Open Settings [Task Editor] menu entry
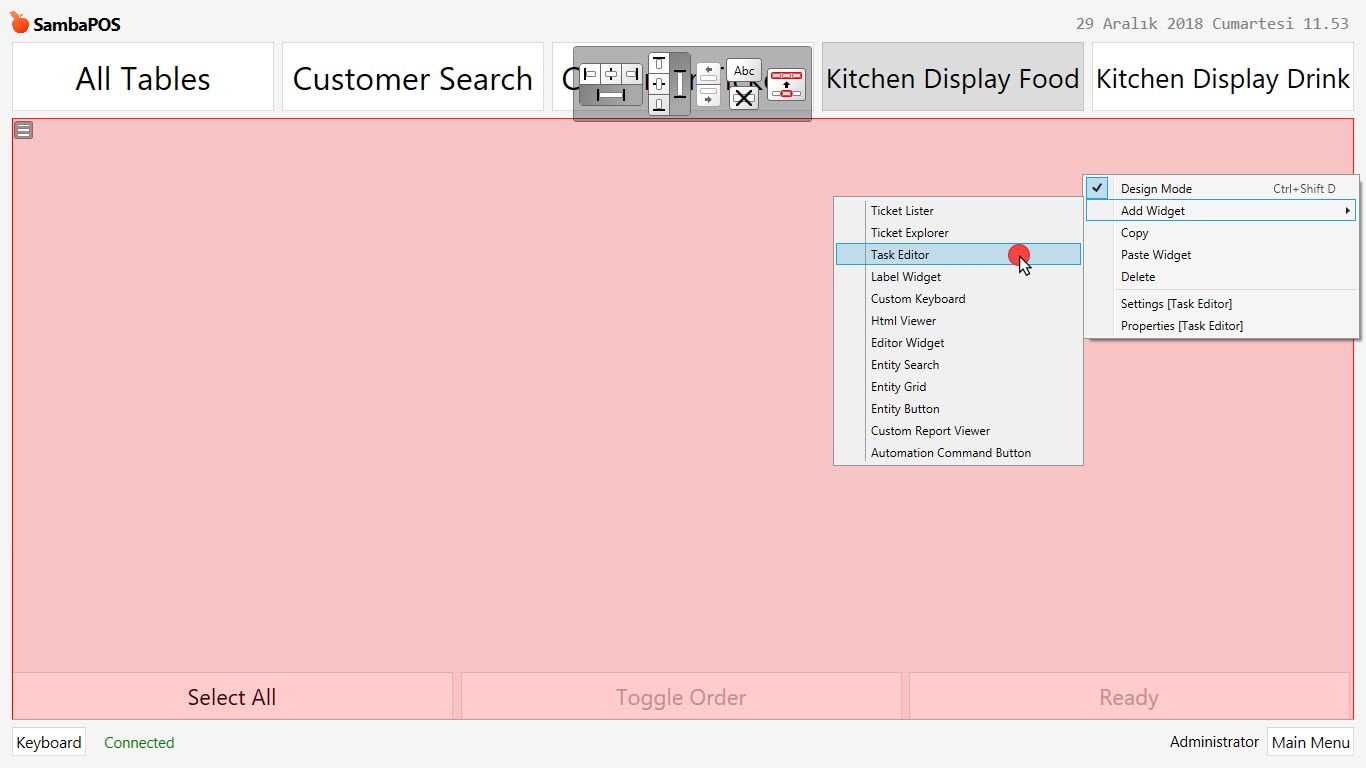The image size is (1366, 768). 1175,303
